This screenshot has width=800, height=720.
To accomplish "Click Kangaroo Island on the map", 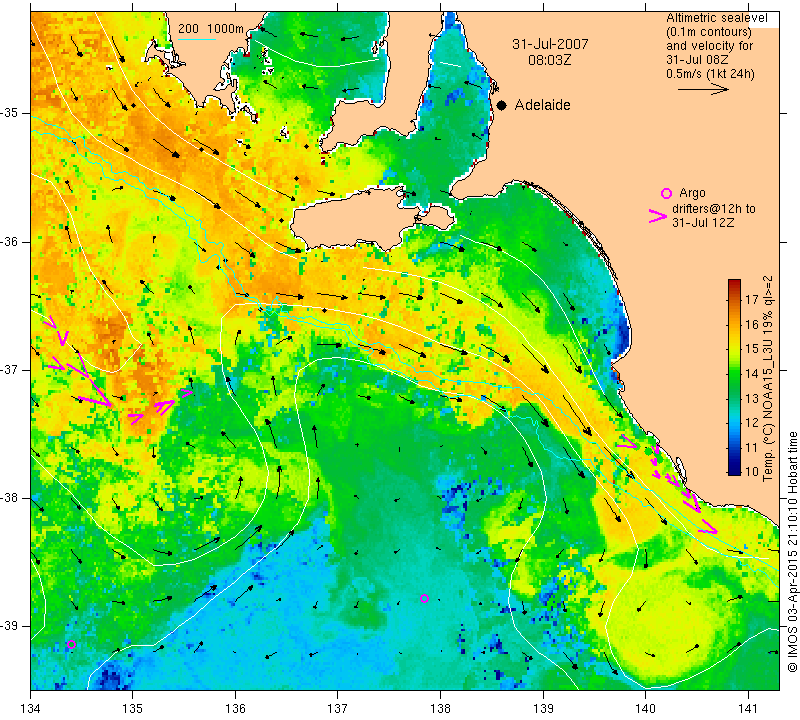I will click(x=357, y=218).
